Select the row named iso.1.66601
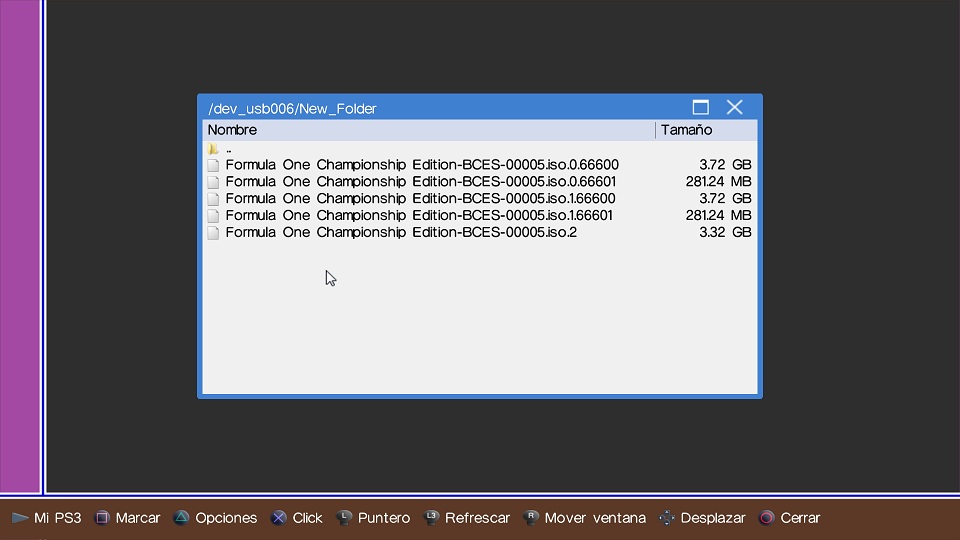The height and width of the screenshot is (540, 960). pyautogui.click(x=479, y=216)
